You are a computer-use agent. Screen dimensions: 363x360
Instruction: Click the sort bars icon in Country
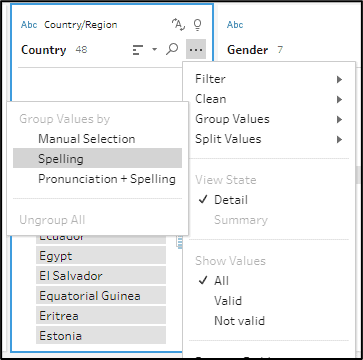coord(138,50)
